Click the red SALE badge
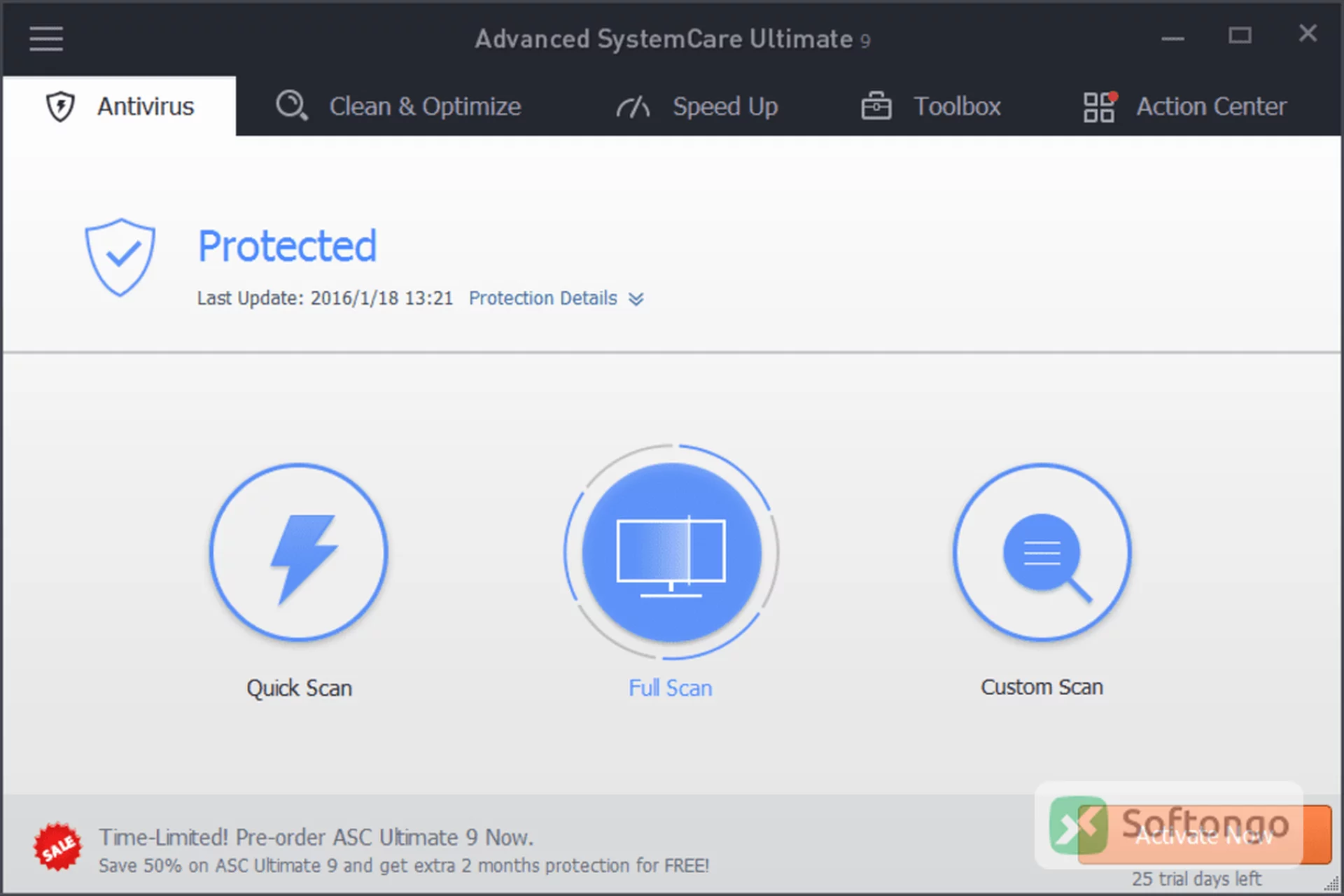1344x896 pixels. click(x=57, y=846)
